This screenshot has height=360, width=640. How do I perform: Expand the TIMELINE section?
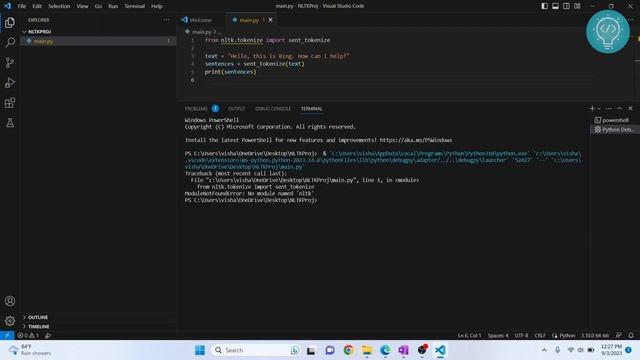point(98,327)
